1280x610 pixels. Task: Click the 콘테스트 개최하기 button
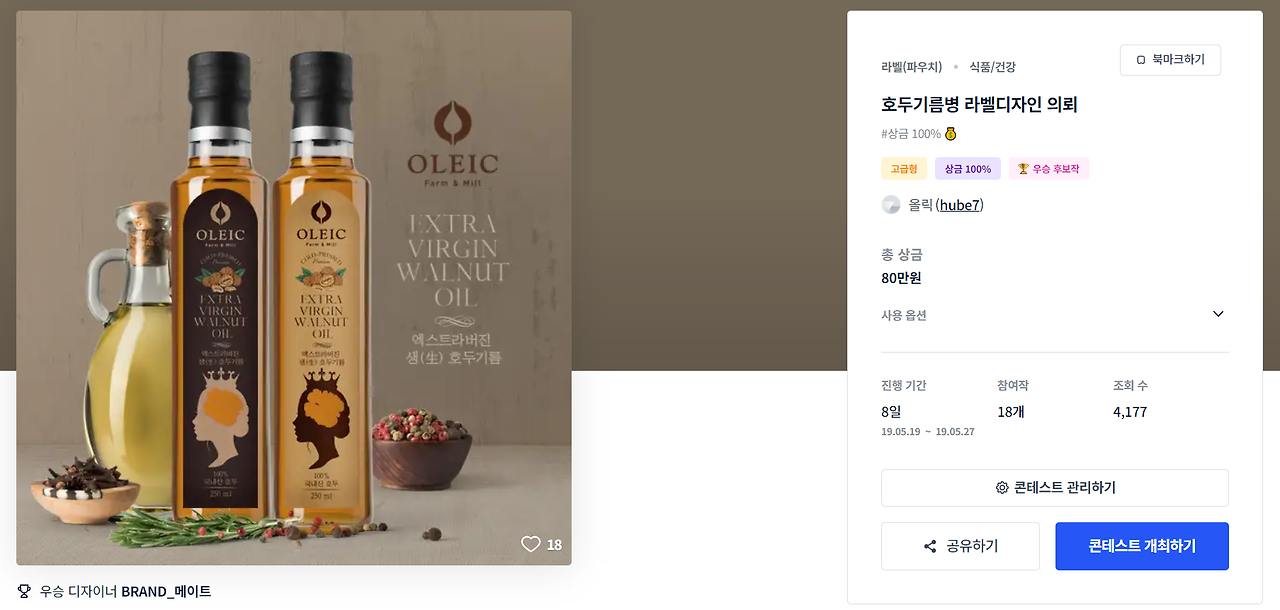[1142, 546]
